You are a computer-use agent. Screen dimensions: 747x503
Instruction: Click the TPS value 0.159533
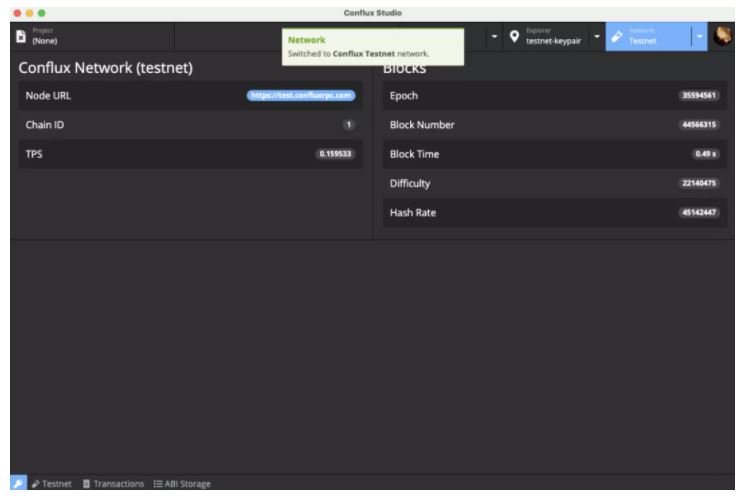point(335,154)
